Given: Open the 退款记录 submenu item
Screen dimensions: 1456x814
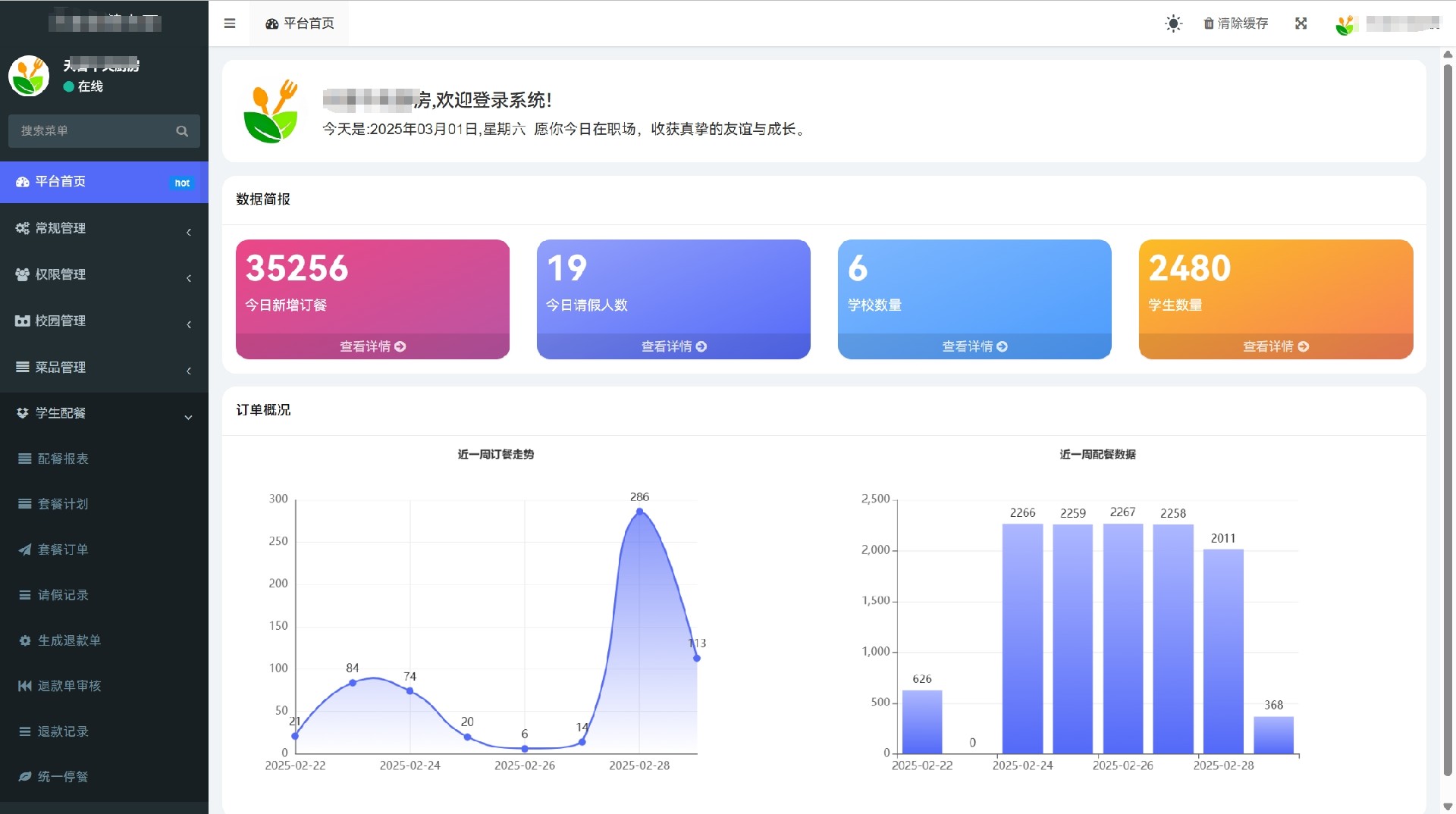Looking at the screenshot, I should pos(104,731).
